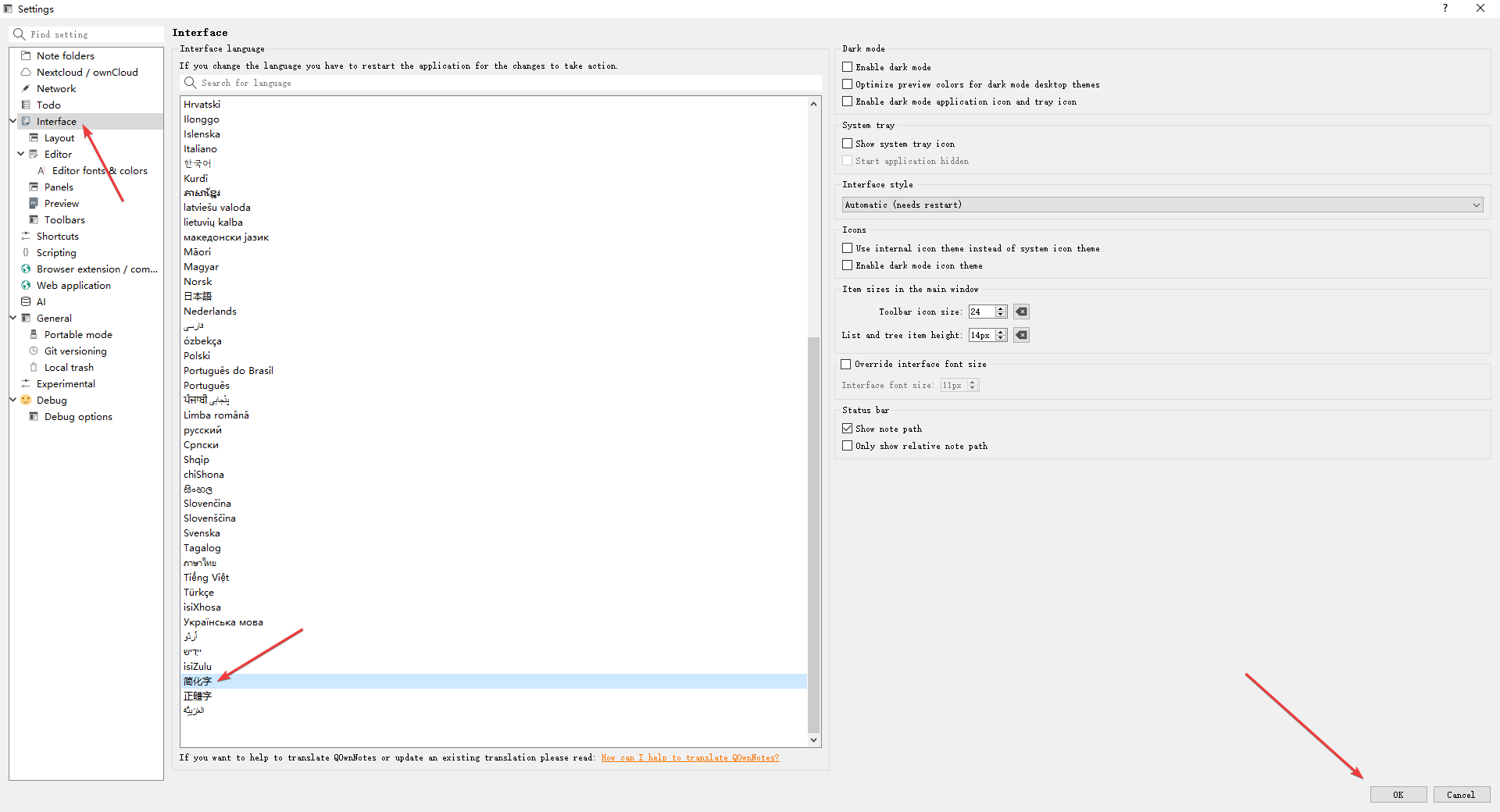Click the Debug smiley icon

pyautogui.click(x=26, y=400)
